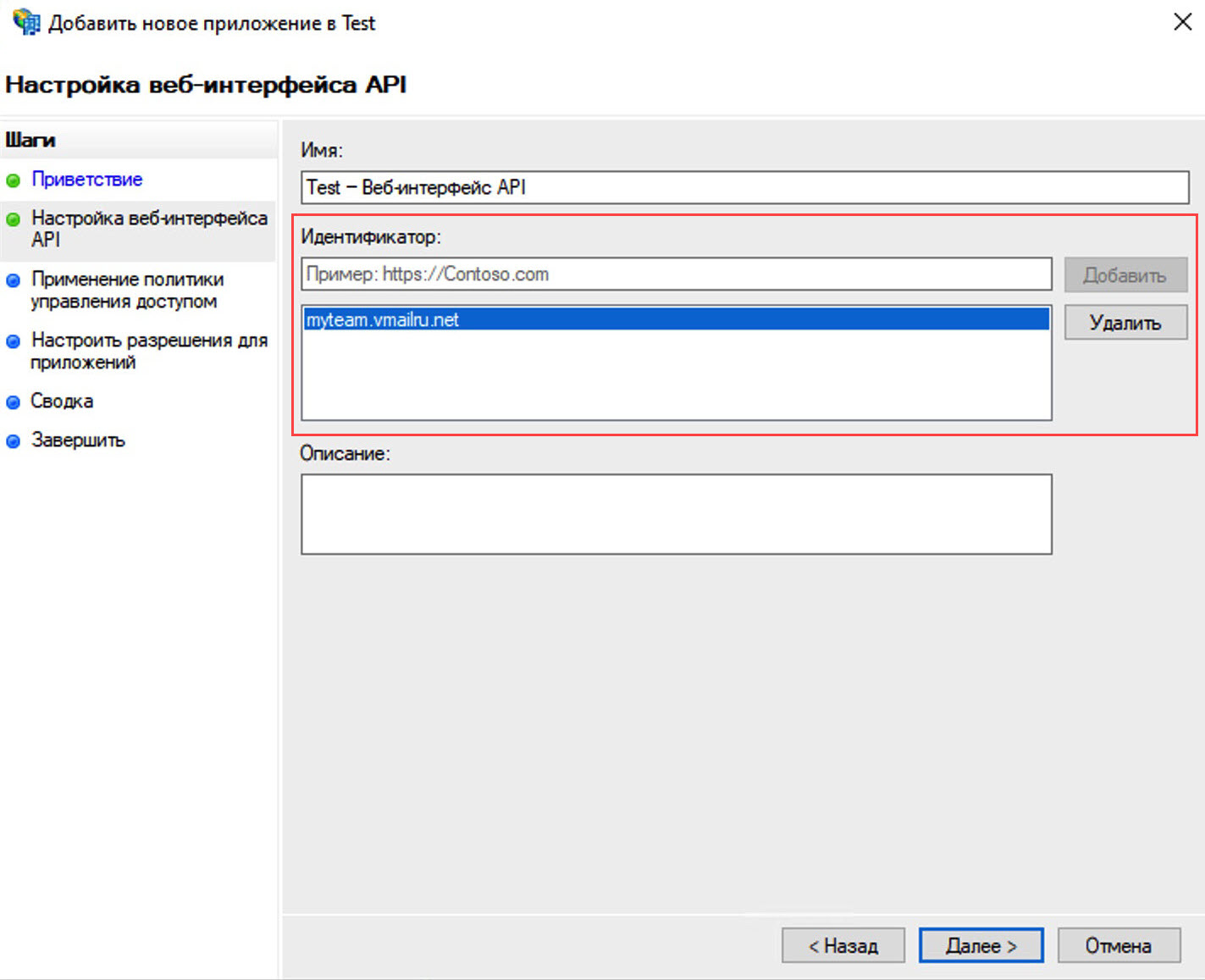Click the blue bullet beside Завершить

point(14,441)
